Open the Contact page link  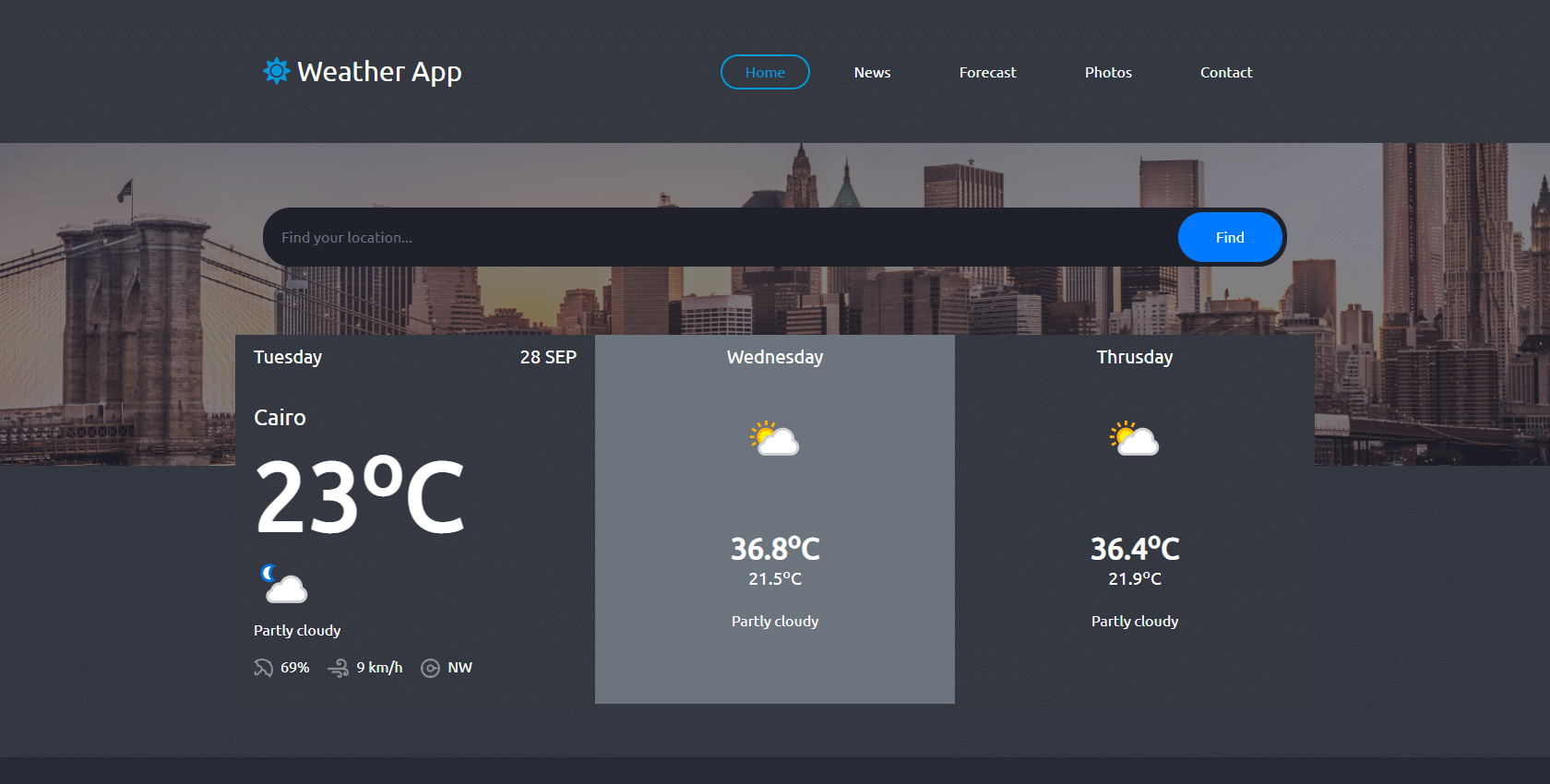tap(1226, 72)
